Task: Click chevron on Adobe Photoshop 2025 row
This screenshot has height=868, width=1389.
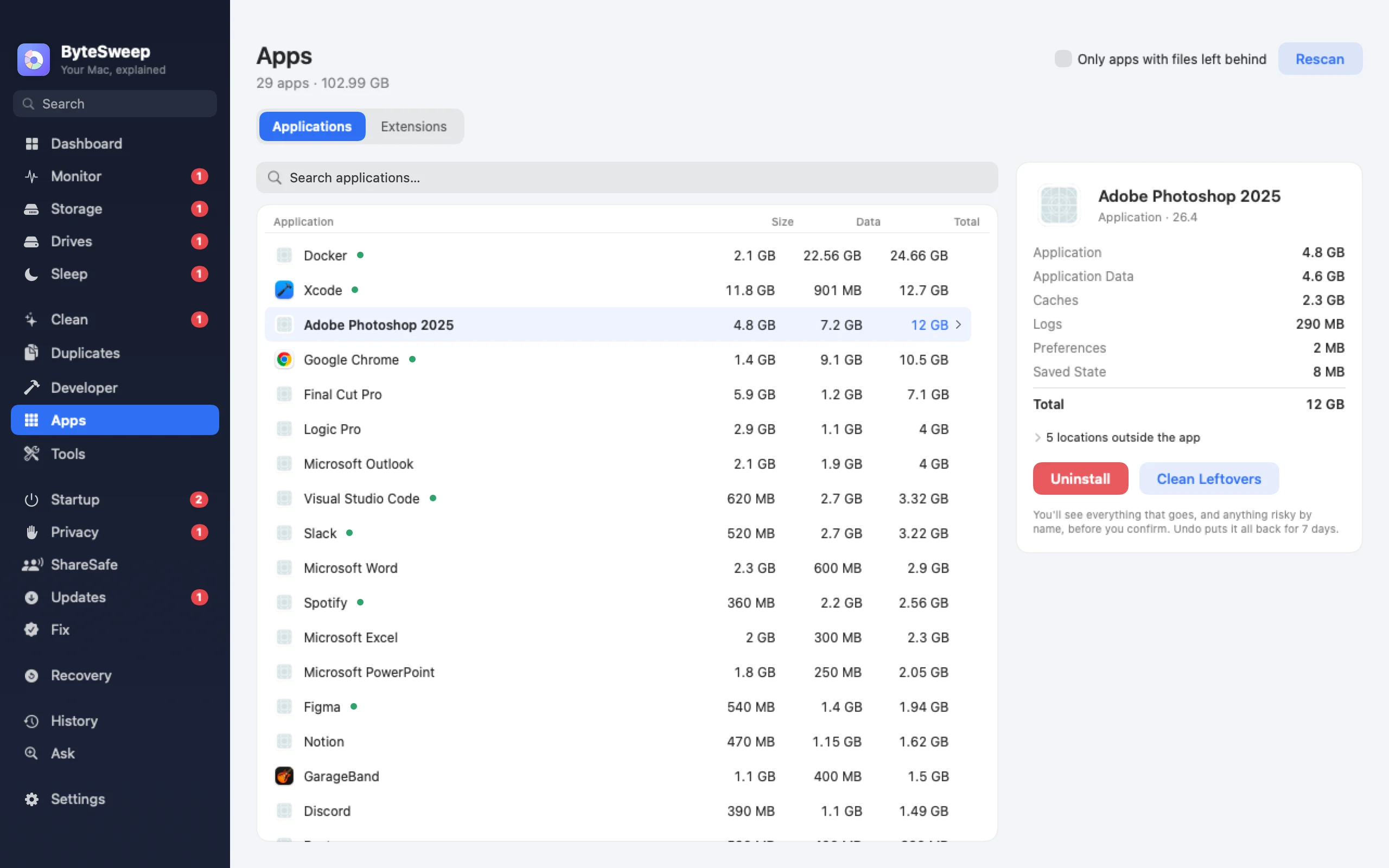Action: pos(958,324)
